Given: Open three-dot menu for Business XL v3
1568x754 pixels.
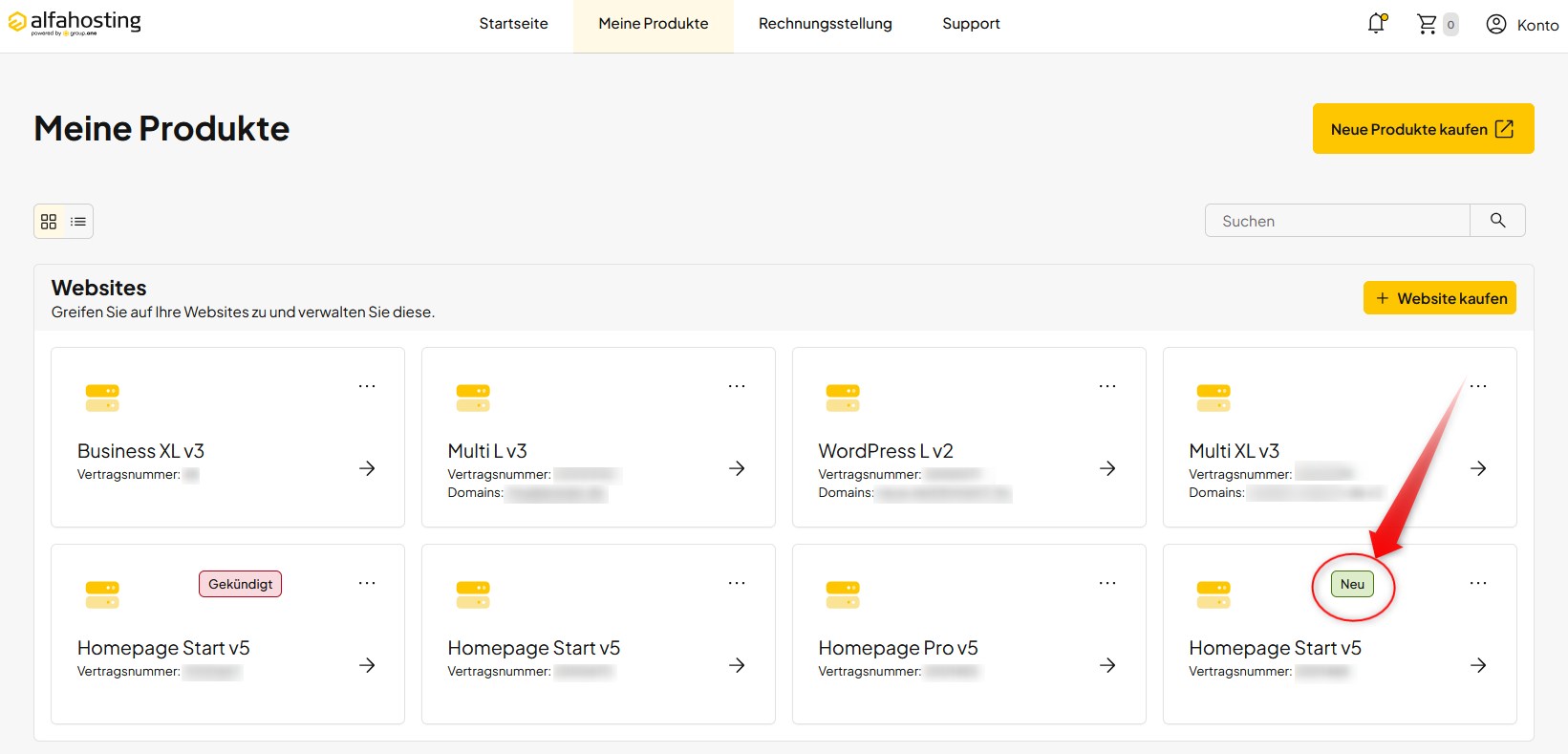Looking at the screenshot, I should coord(367,386).
